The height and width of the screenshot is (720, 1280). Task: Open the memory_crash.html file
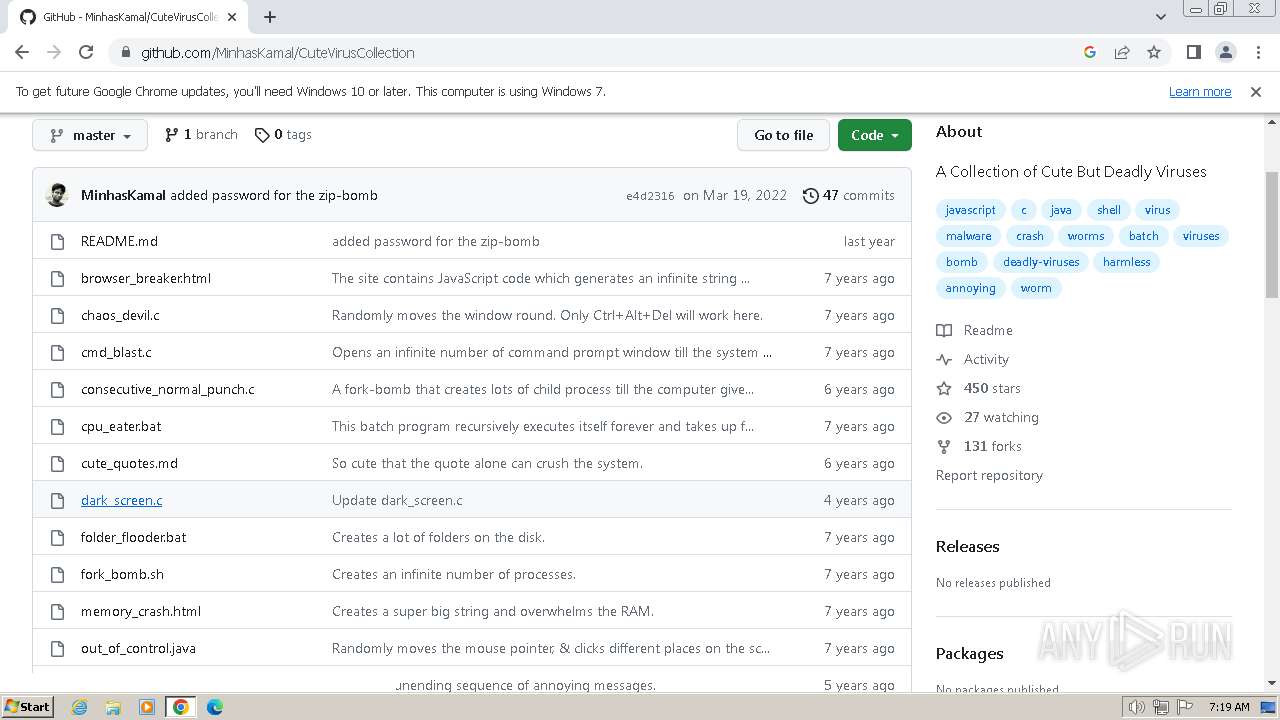pyautogui.click(x=141, y=611)
